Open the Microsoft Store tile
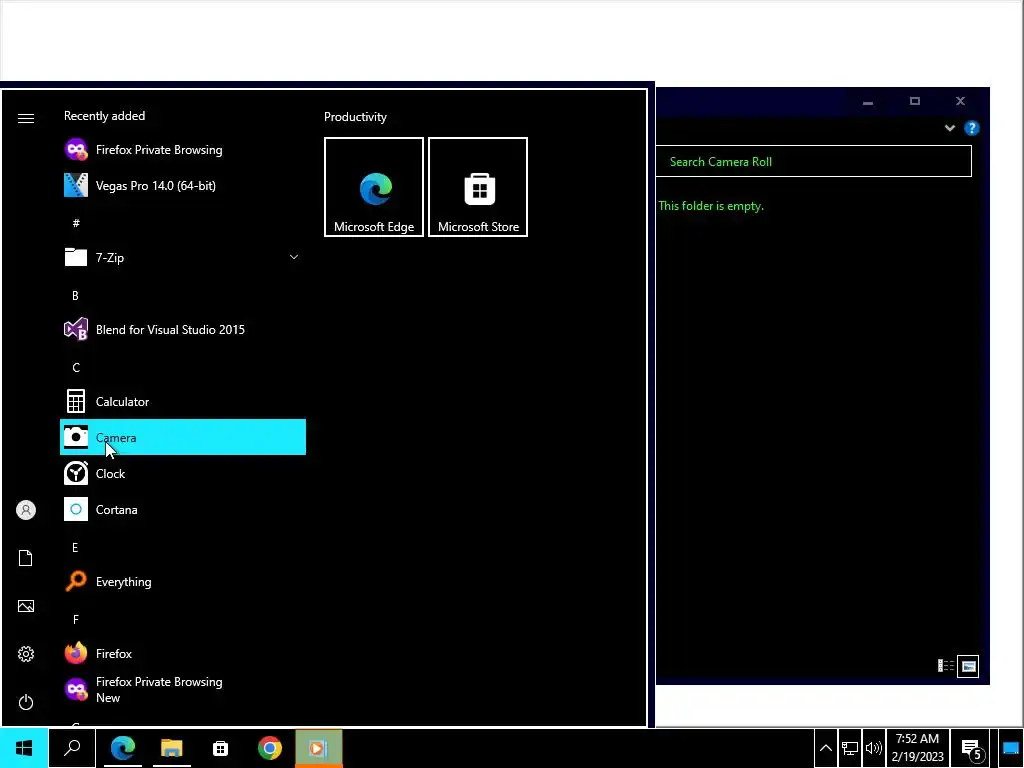This screenshot has height=768, width=1024. [x=478, y=187]
